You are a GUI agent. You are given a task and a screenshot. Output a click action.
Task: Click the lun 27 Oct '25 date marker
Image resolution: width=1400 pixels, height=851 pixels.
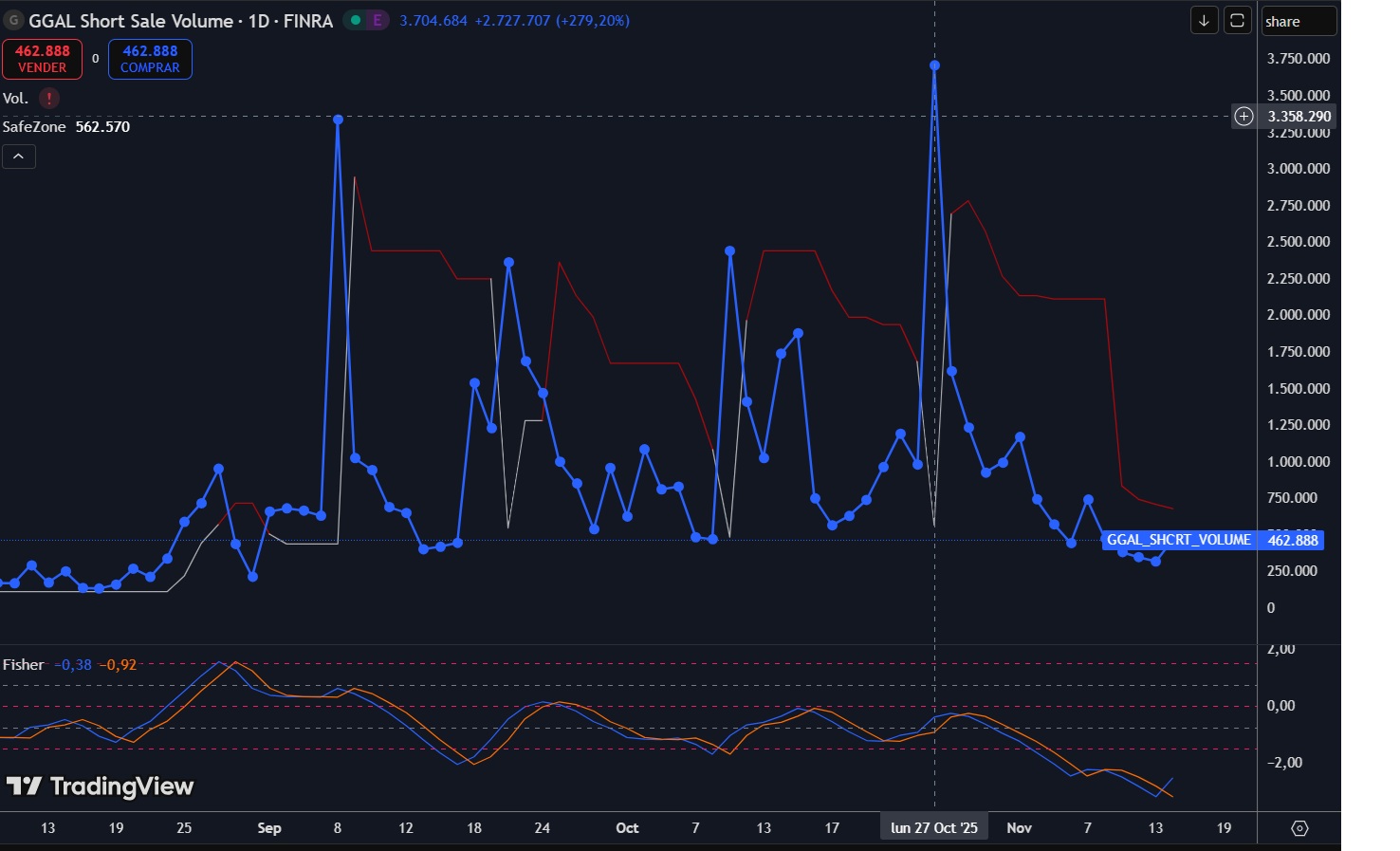coord(933,828)
